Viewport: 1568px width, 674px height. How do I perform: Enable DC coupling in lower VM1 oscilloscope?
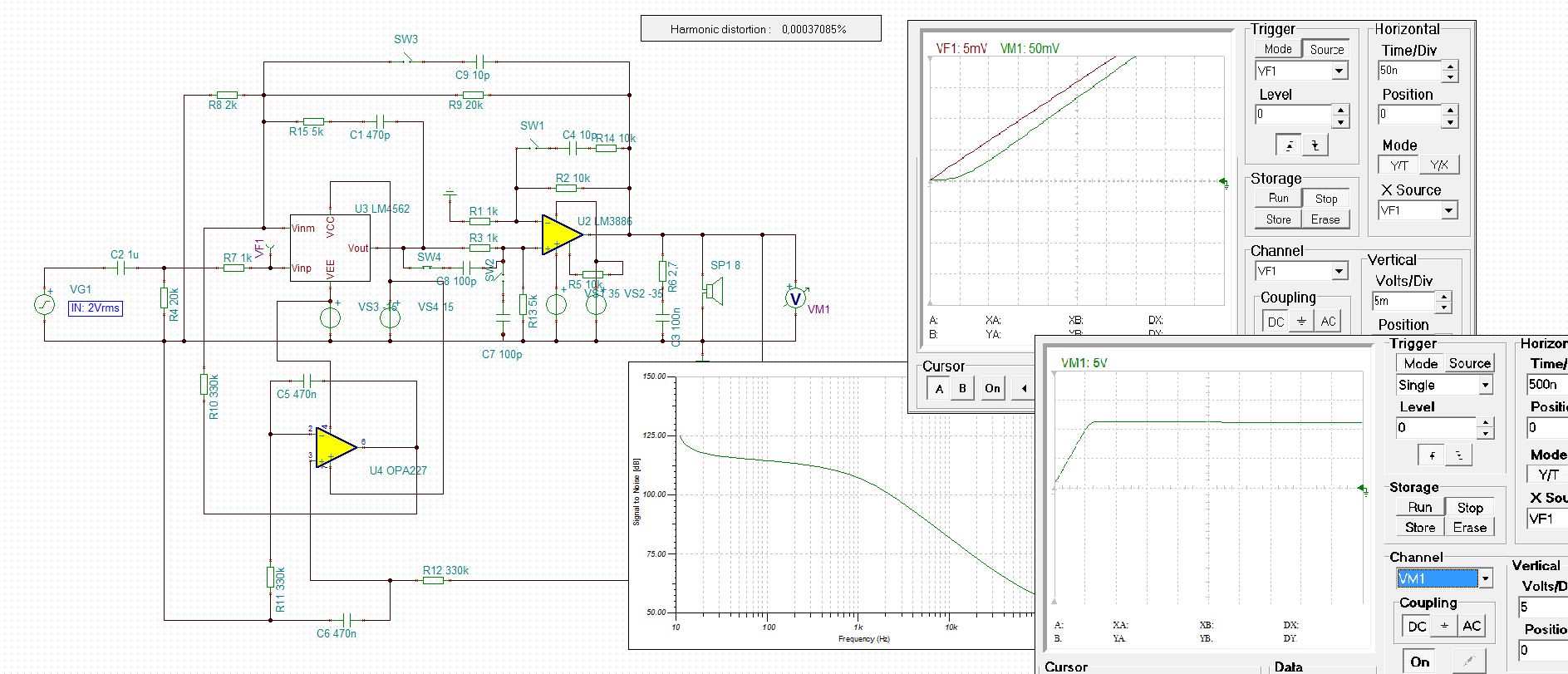click(x=1417, y=627)
